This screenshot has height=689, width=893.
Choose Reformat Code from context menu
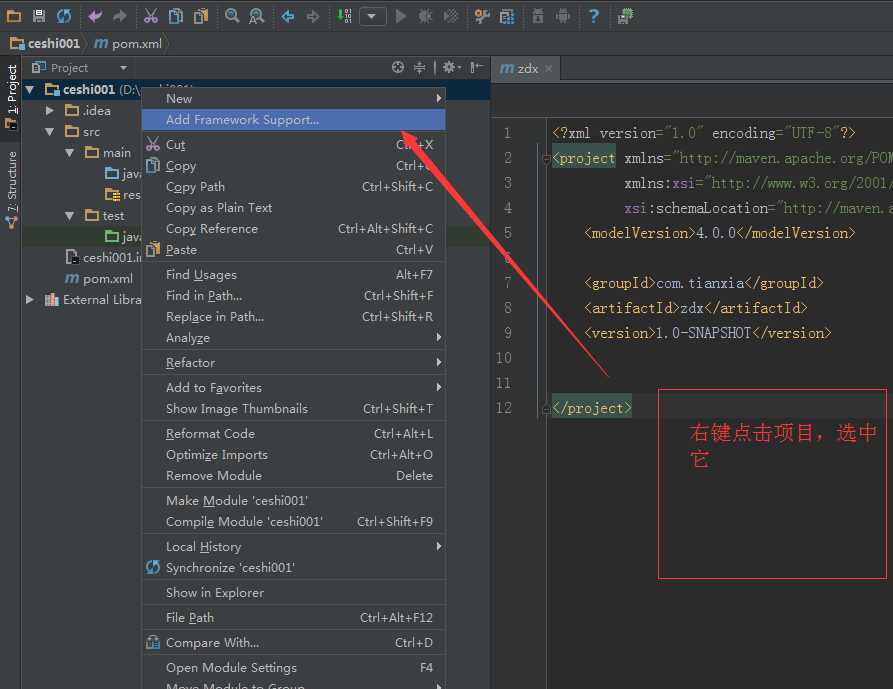[x=293, y=434]
